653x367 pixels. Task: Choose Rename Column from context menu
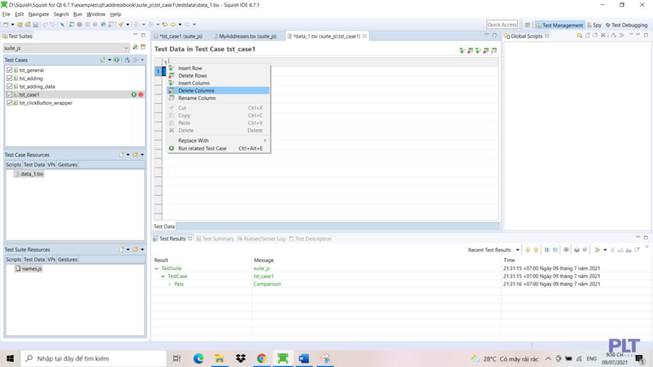click(218, 98)
